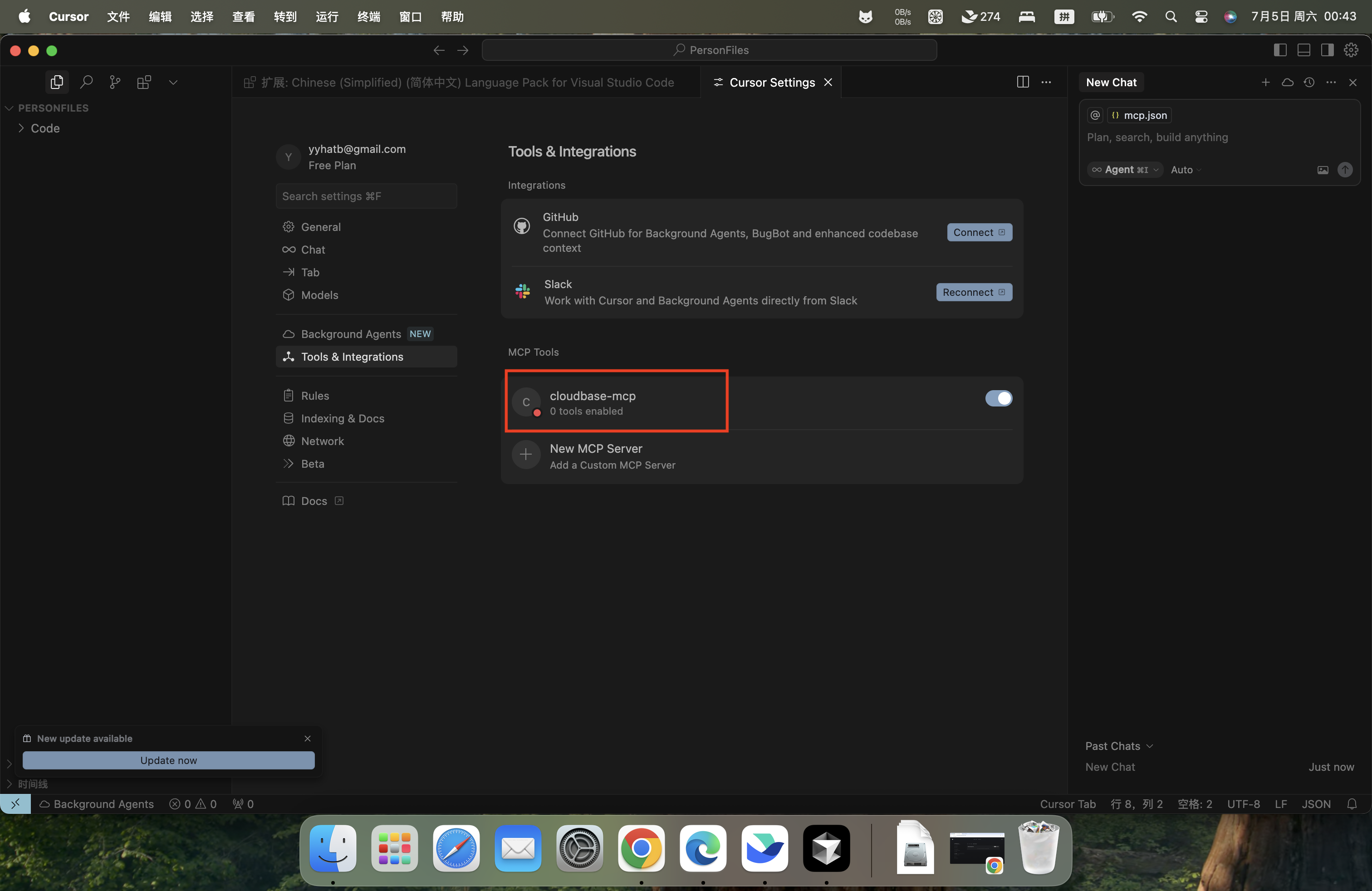Open Chat settings section
1372x891 pixels.
tap(366, 250)
